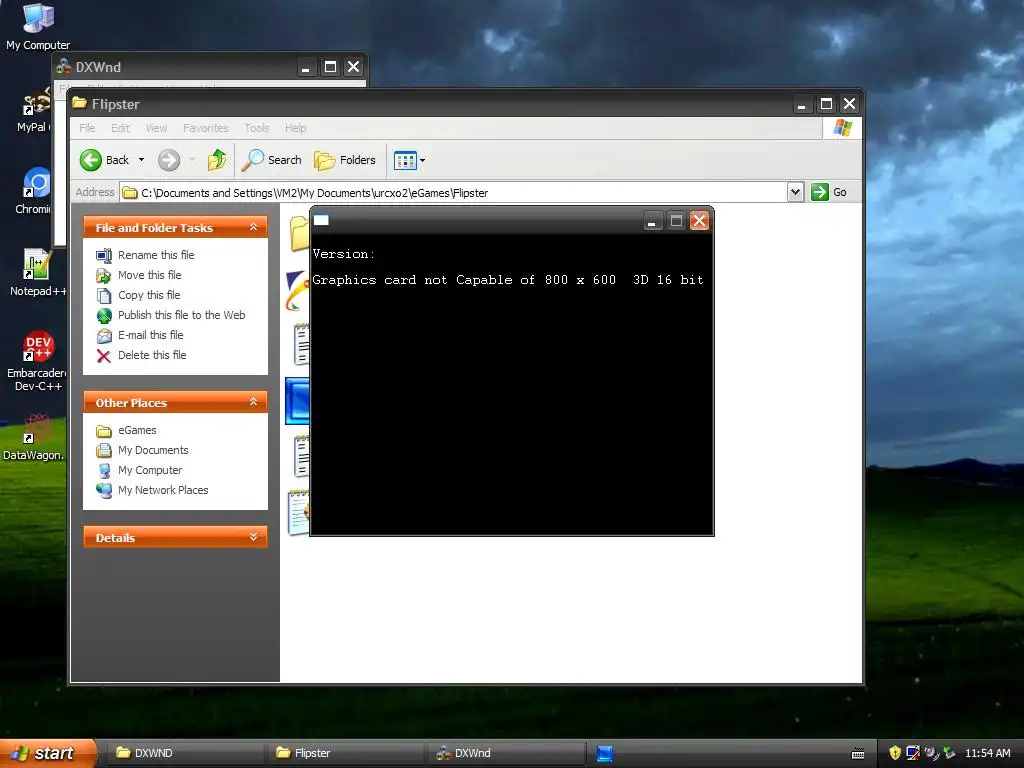Click Move this file link

click(x=150, y=275)
